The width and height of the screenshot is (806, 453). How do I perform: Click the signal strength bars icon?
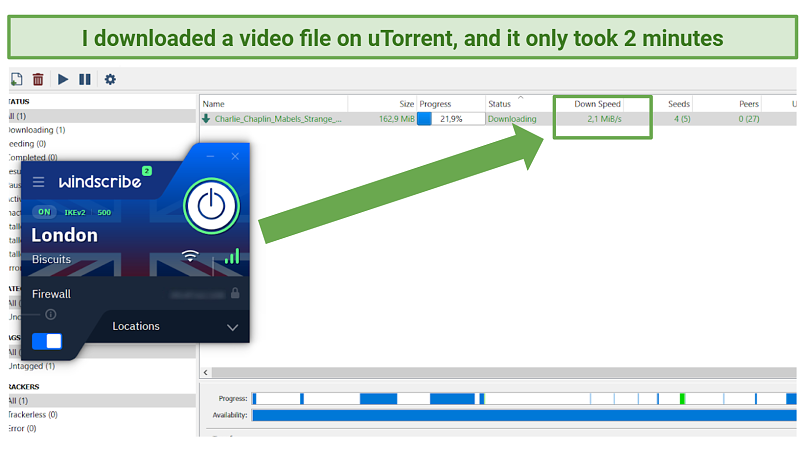pyautogui.click(x=232, y=257)
